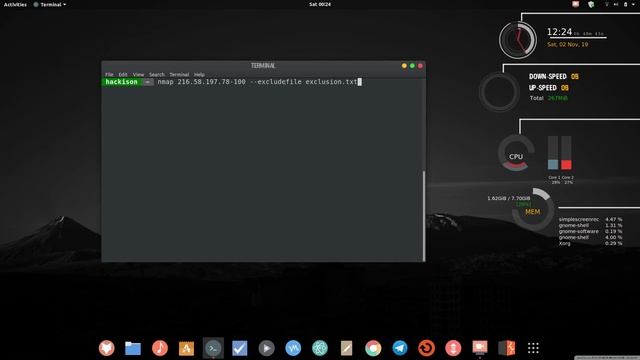
Task: Click the MEM gauge widget
Action: (x=533, y=209)
